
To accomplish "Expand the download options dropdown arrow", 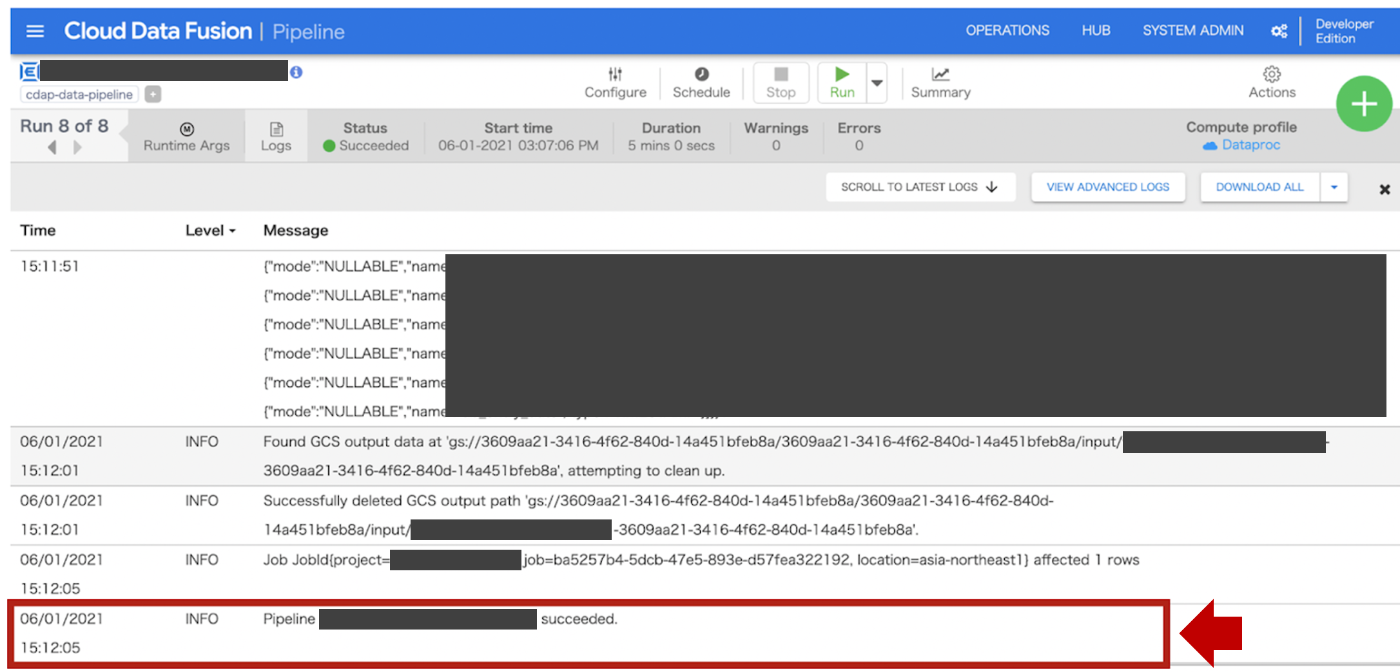I will coord(1334,187).
